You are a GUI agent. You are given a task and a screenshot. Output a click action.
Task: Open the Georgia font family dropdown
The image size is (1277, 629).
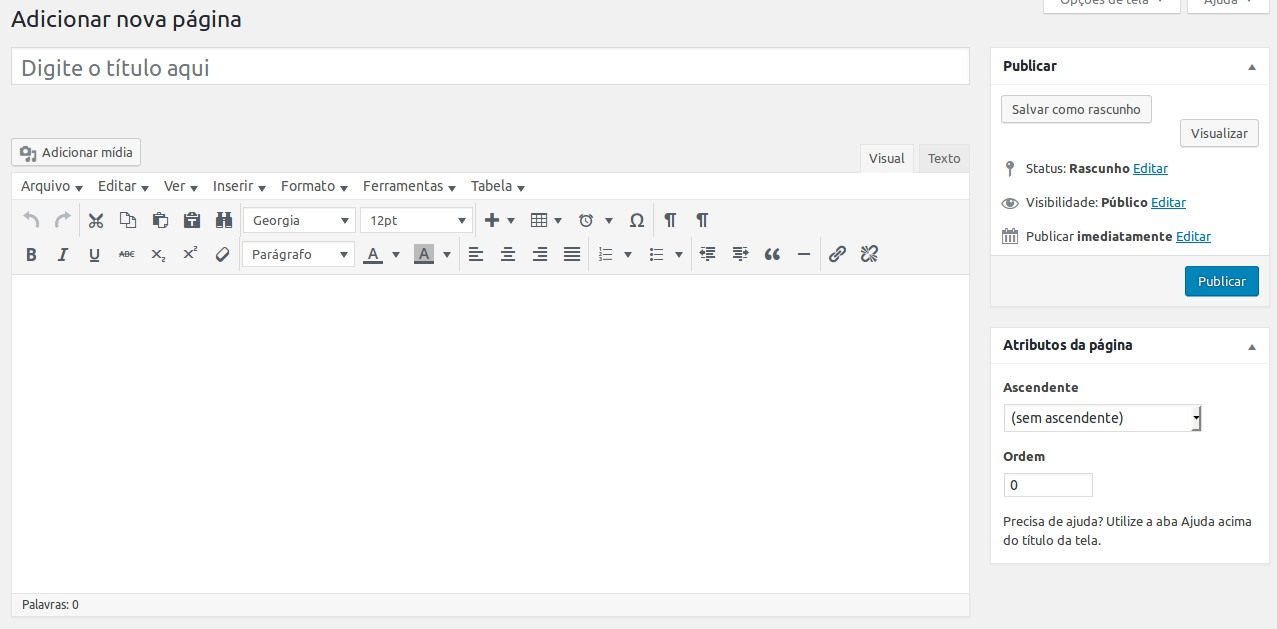point(298,221)
